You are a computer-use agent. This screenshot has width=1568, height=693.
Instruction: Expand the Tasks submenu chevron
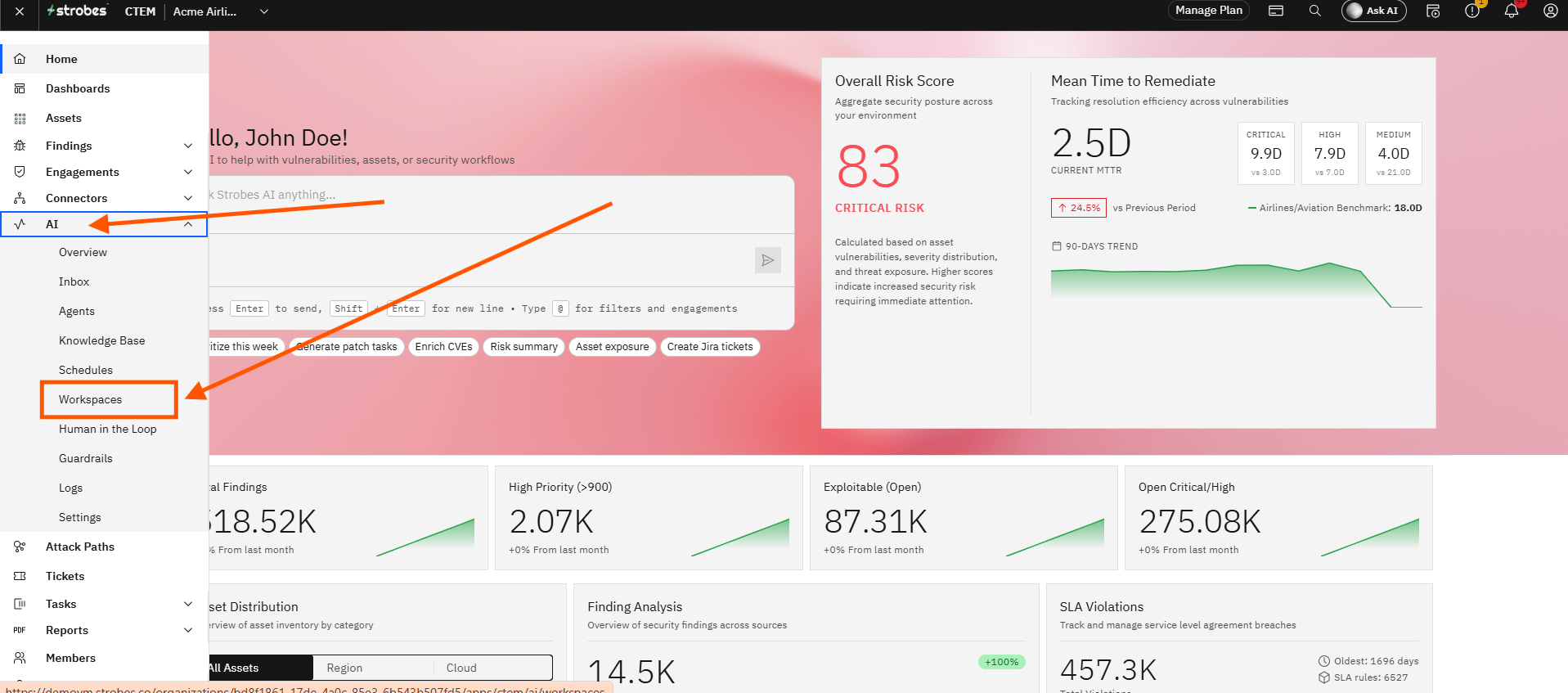pyautogui.click(x=188, y=604)
